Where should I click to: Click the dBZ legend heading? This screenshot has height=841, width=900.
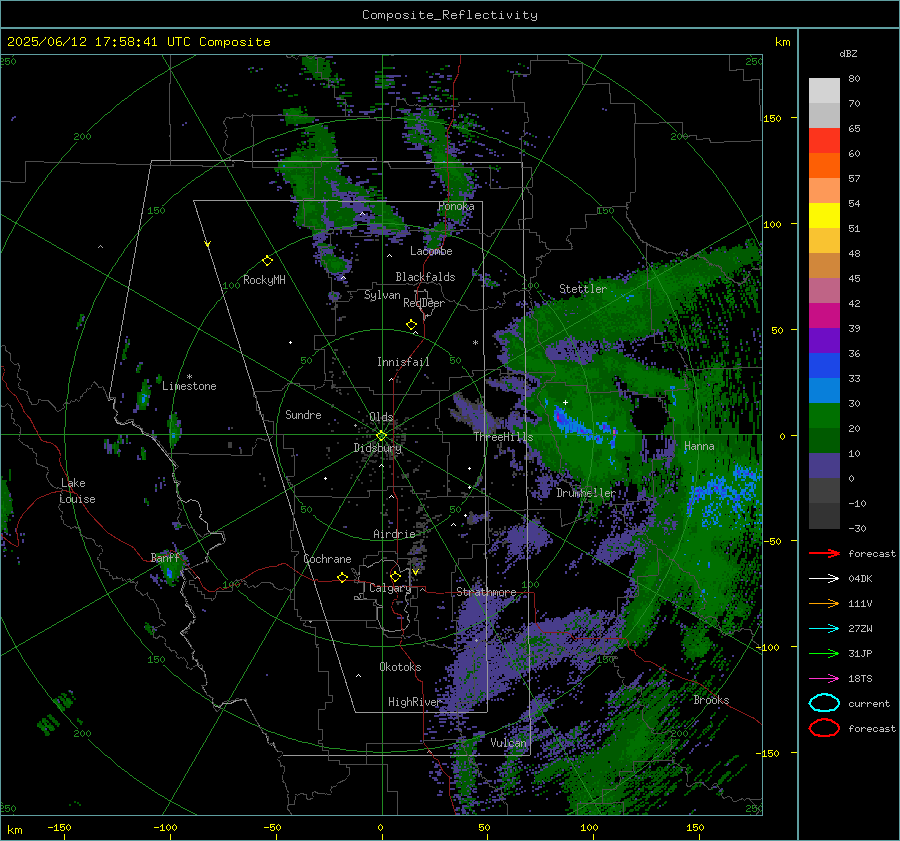click(x=848, y=54)
